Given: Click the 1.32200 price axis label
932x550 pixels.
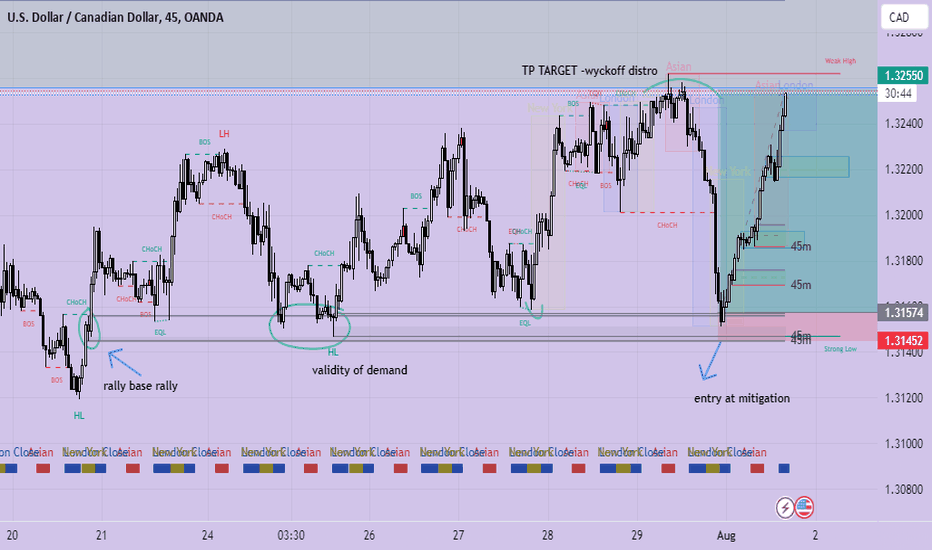Looking at the screenshot, I should click(903, 169).
